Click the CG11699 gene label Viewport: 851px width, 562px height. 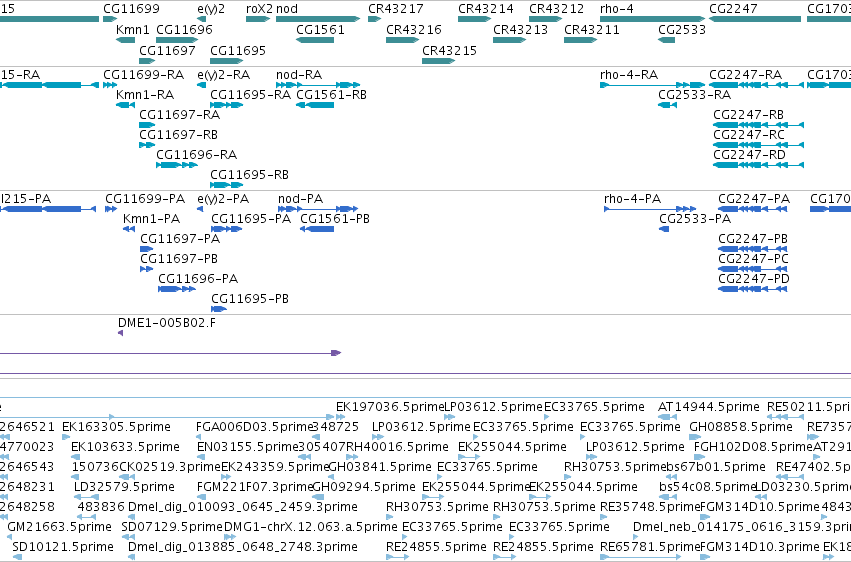[x=131, y=9]
